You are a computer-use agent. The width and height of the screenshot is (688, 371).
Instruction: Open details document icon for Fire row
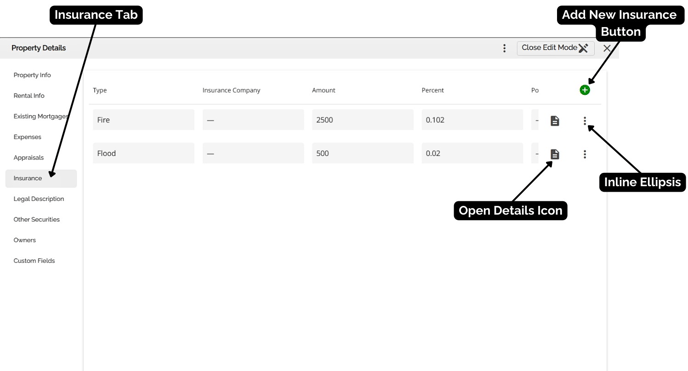(x=555, y=121)
